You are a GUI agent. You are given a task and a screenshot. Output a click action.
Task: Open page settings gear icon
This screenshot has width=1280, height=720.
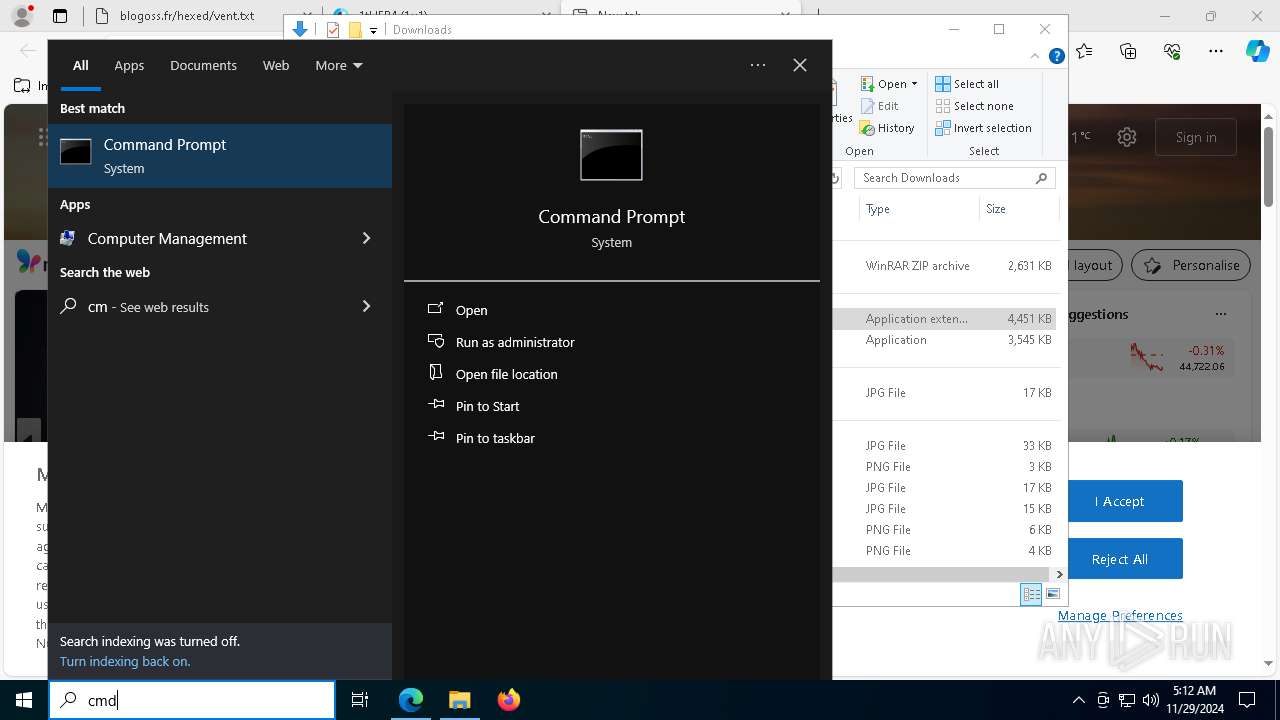point(1127,137)
